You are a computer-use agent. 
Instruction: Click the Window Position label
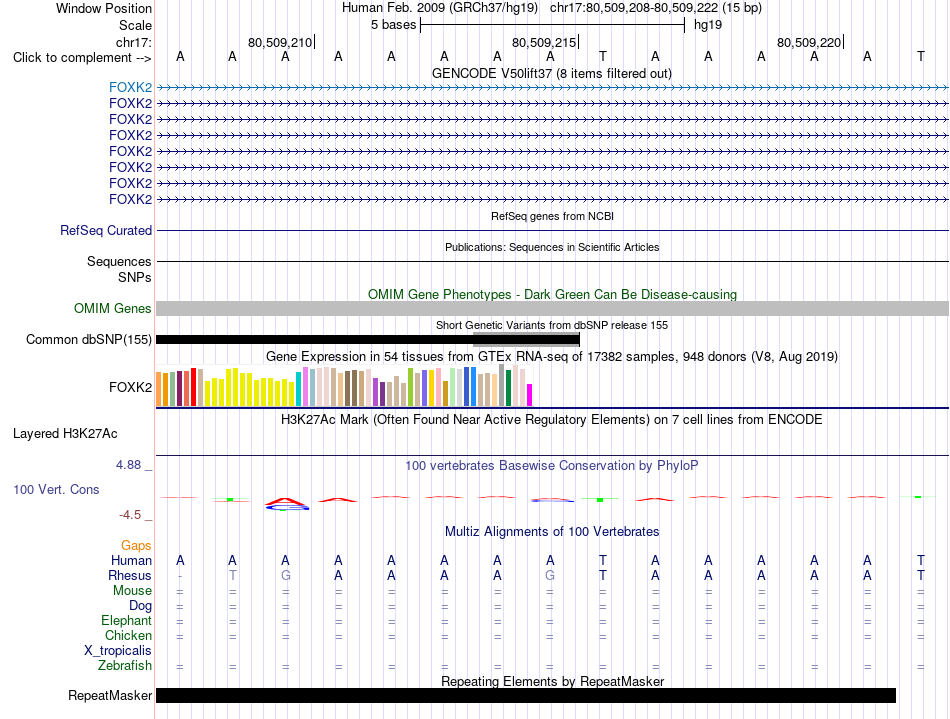[104, 8]
